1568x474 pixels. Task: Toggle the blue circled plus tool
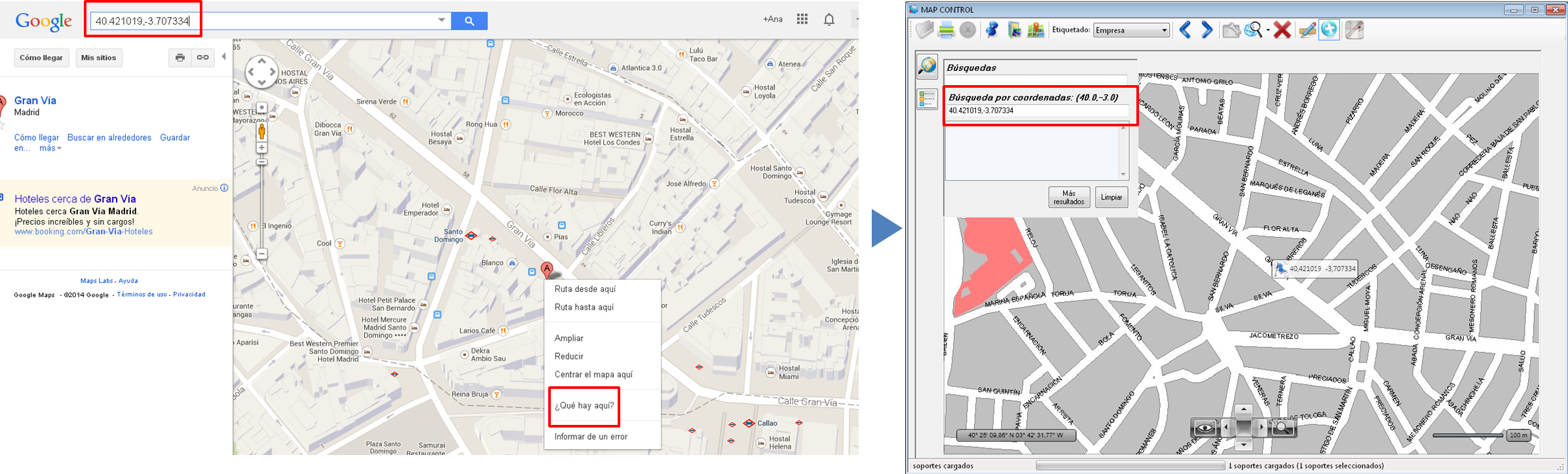(1329, 30)
